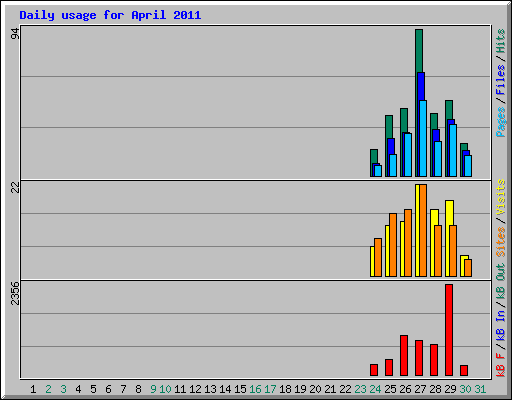Click day 18 on the x-axis
The width and height of the screenshot is (512, 400).
click(x=285, y=389)
